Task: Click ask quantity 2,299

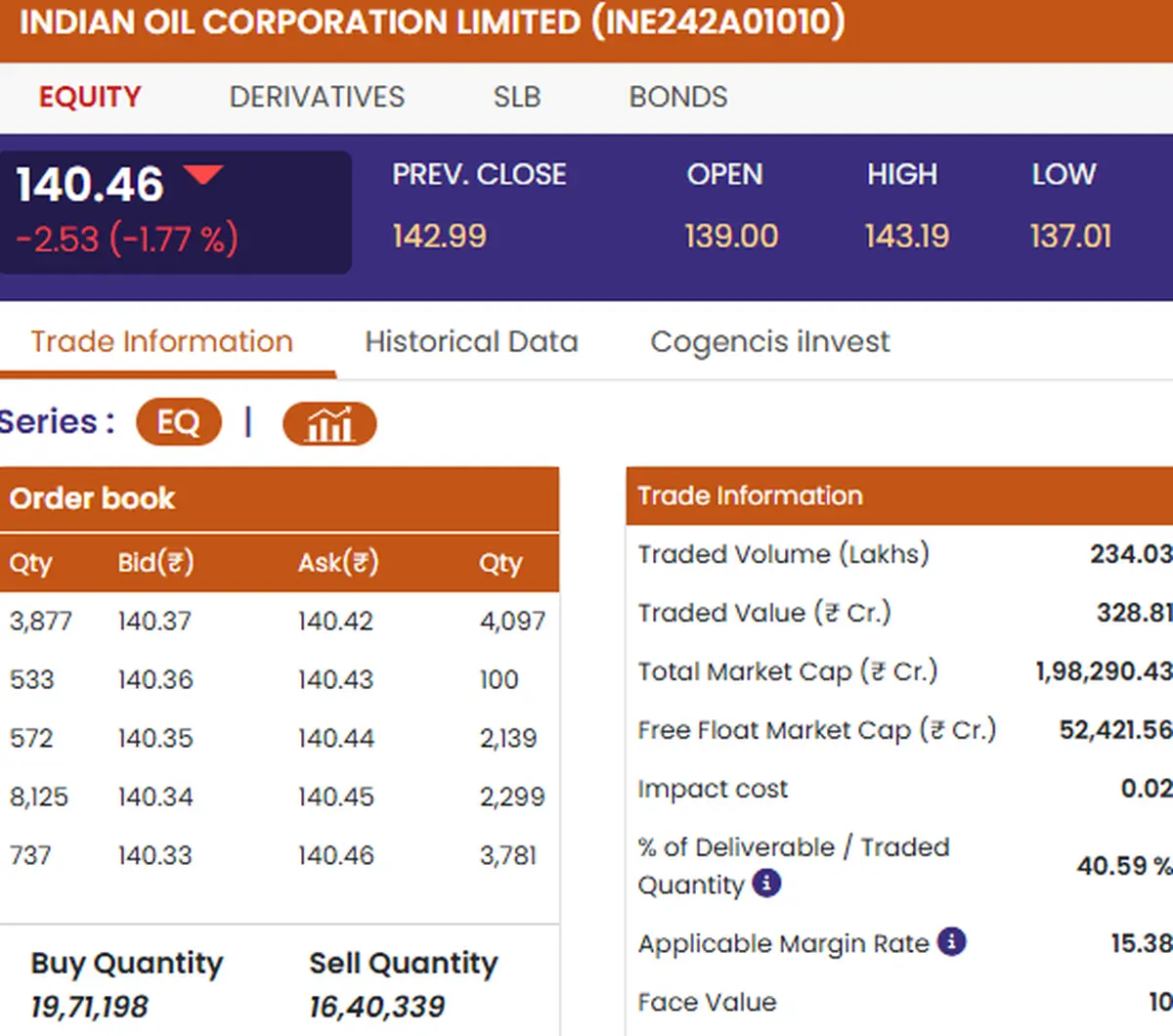Action: [512, 797]
